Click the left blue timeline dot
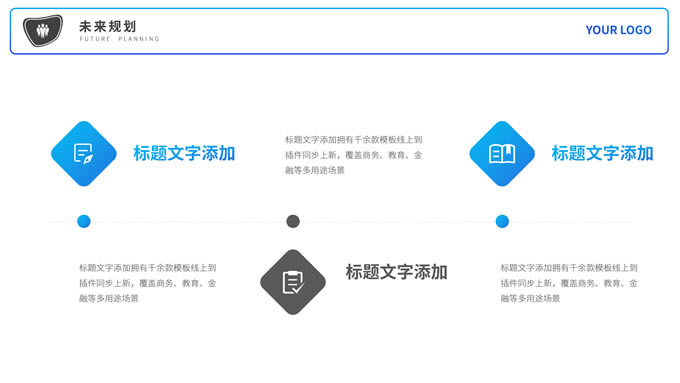Screen dimensions: 680x383 point(84,221)
